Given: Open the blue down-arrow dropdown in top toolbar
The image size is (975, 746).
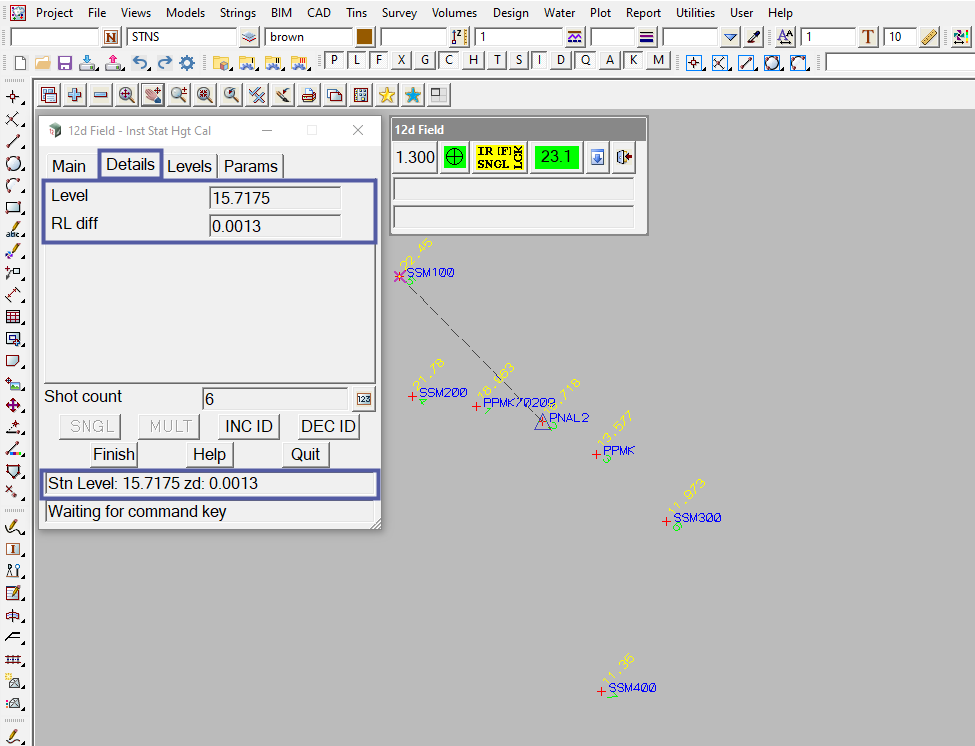Looking at the screenshot, I should [730, 37].
